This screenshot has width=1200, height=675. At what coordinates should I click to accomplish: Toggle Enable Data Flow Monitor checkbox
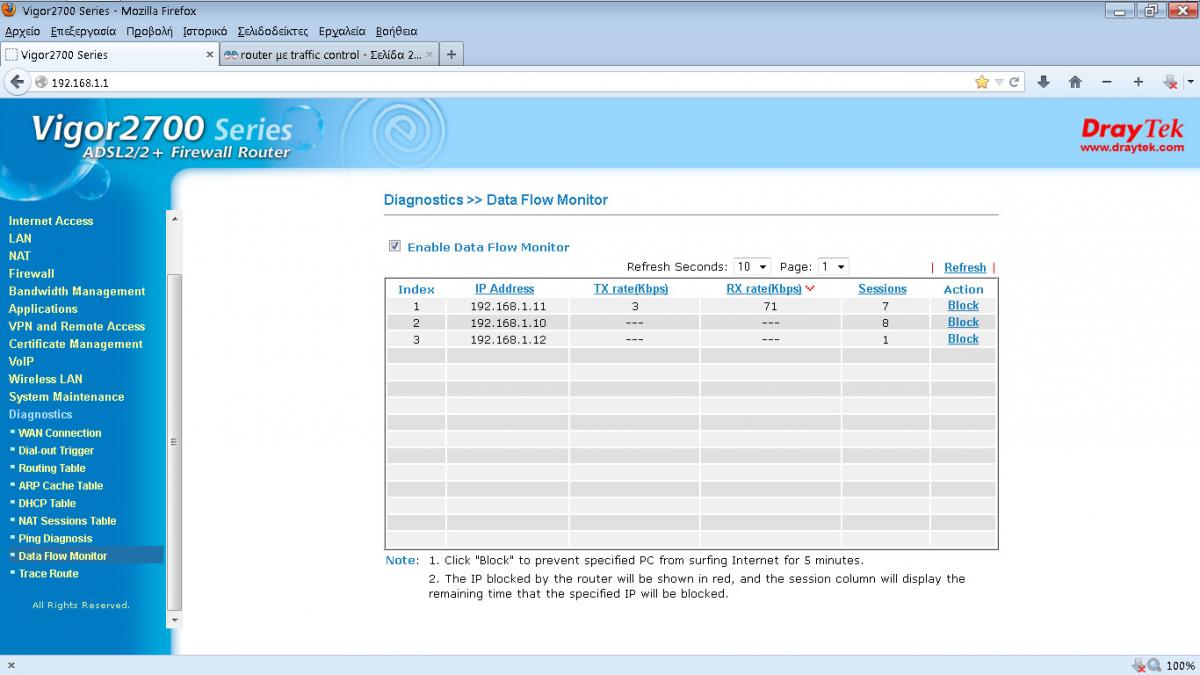(x=395, y=246)
